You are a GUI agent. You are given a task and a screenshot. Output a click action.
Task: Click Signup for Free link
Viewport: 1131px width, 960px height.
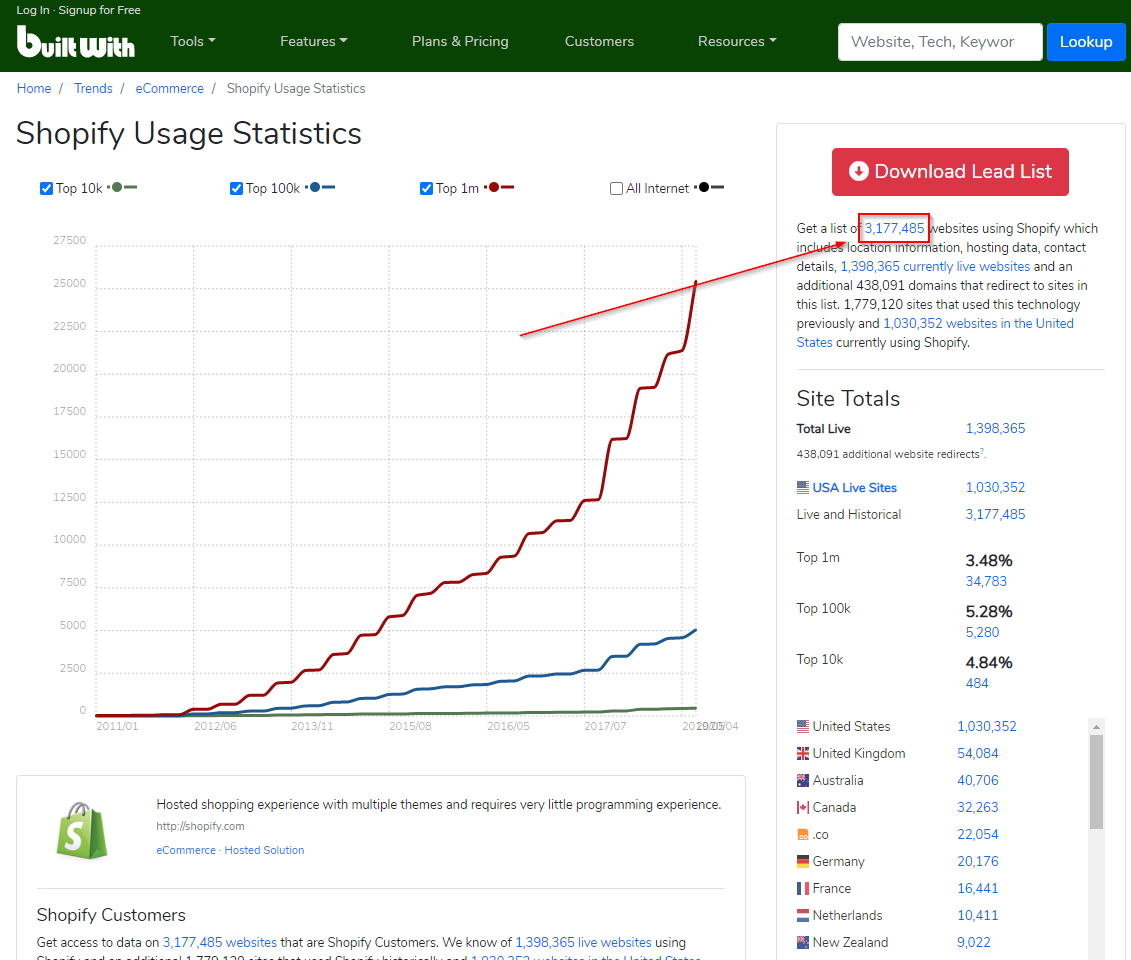click(100, 10)
